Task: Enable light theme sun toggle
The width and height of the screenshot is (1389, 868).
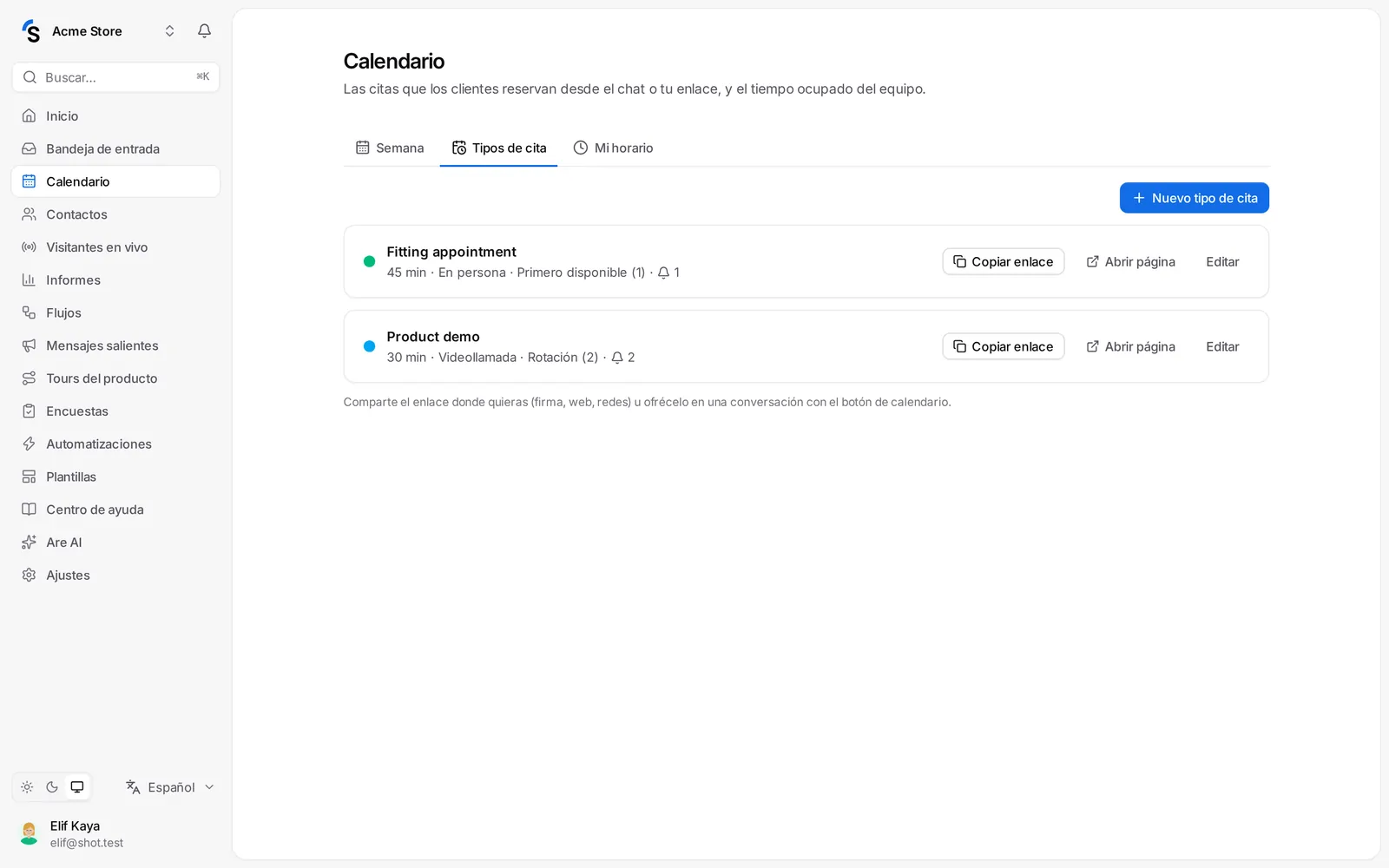Action: [27, 787]
